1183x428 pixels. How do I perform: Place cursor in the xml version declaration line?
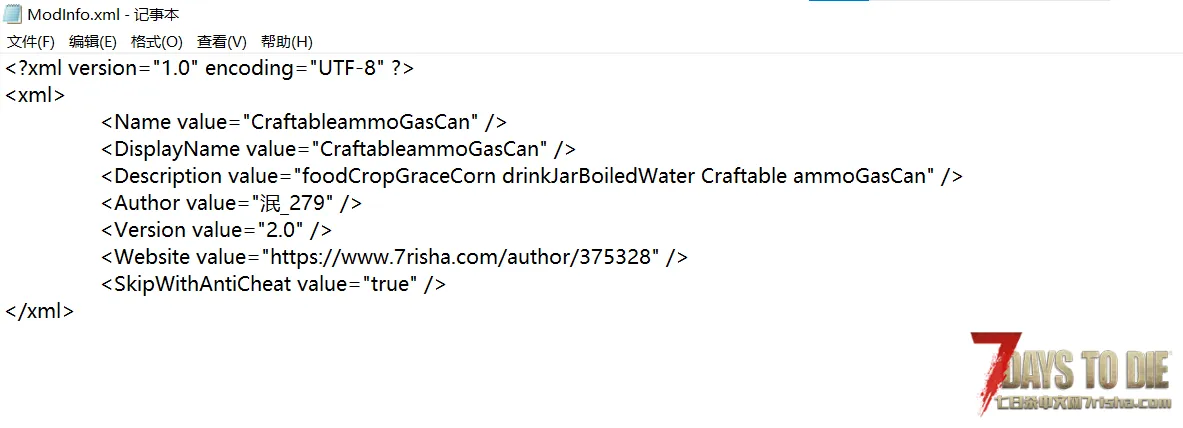point(210,68)
